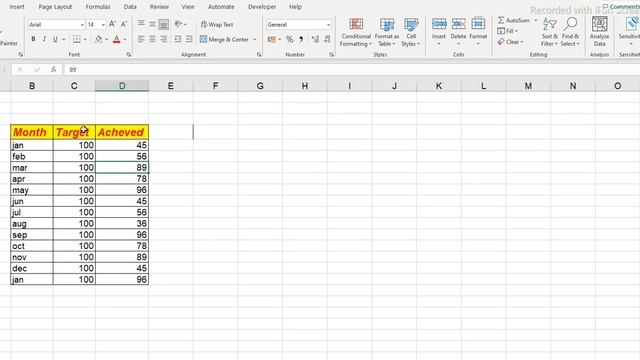The image size is (640, 360).
Task: Align text left
Action: click(x=141, y=39)
